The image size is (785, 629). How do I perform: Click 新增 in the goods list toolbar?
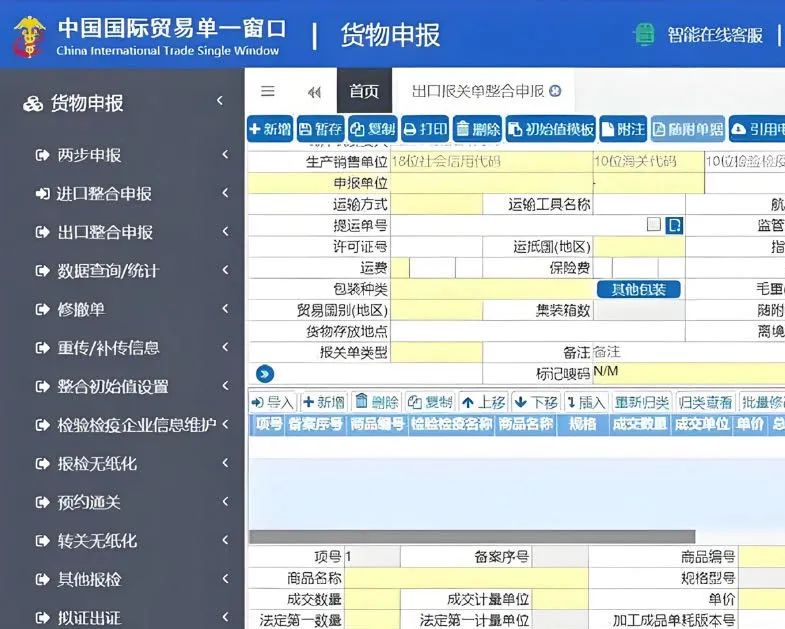324,402
